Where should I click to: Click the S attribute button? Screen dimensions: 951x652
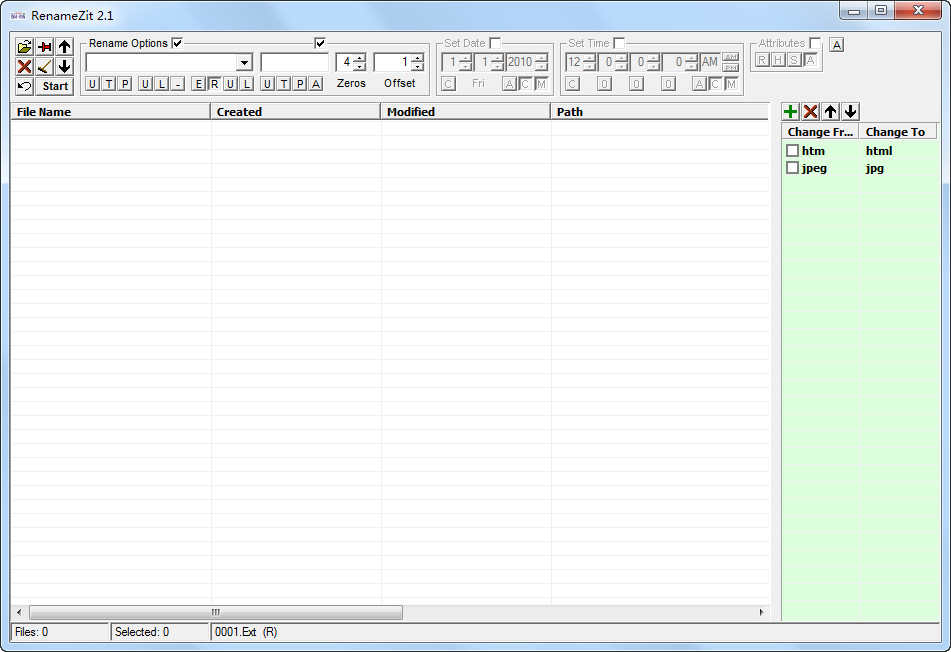(x=794, y=59)
